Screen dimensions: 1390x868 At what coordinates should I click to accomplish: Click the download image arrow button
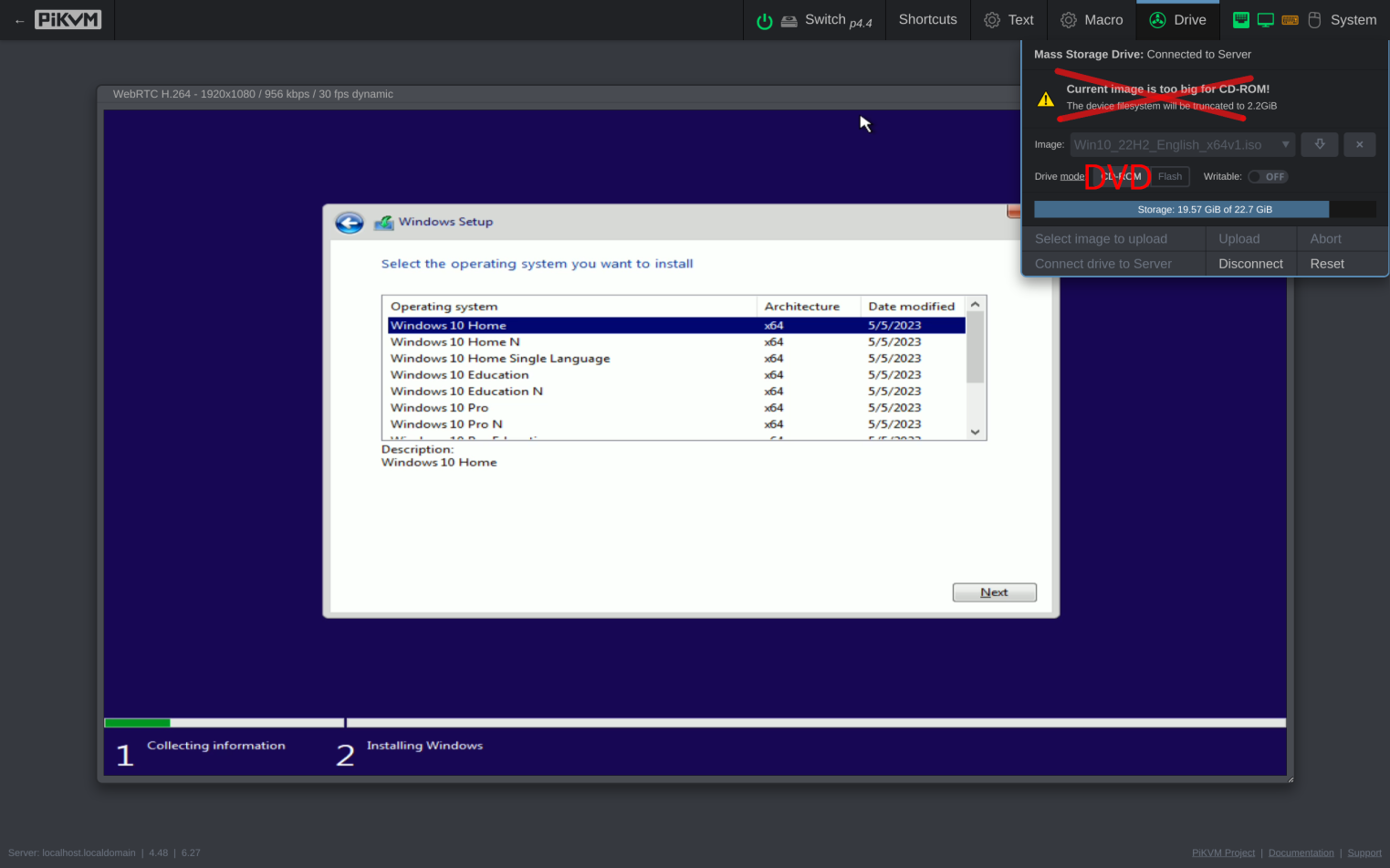(1320, 144)
